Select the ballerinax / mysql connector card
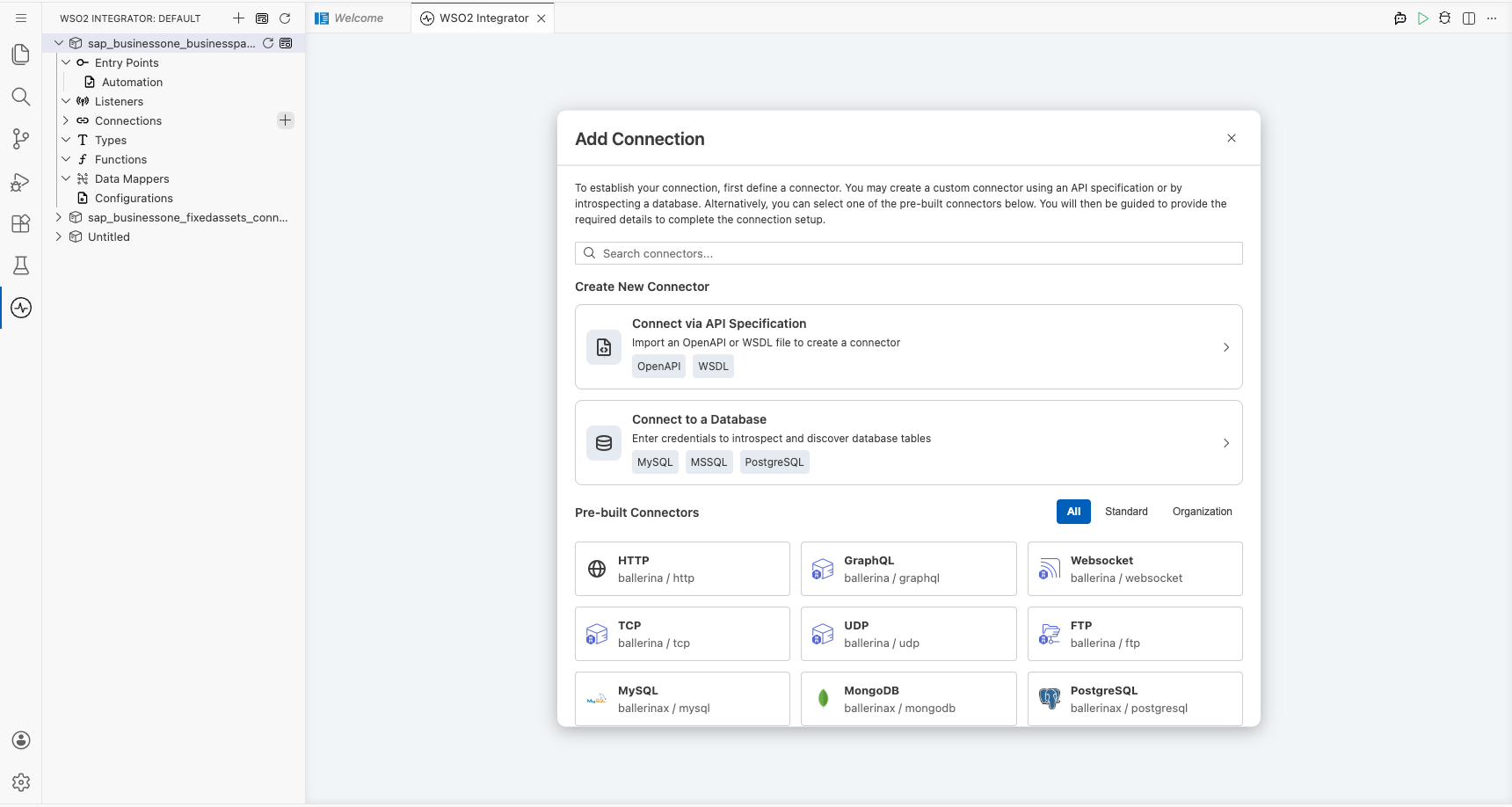The image size is (1512, 807). (x=682, y=699)
